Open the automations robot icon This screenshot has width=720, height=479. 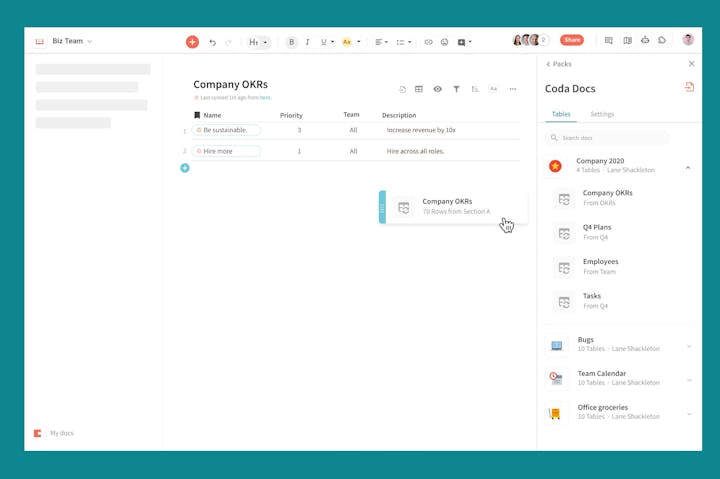coord(645,40)
